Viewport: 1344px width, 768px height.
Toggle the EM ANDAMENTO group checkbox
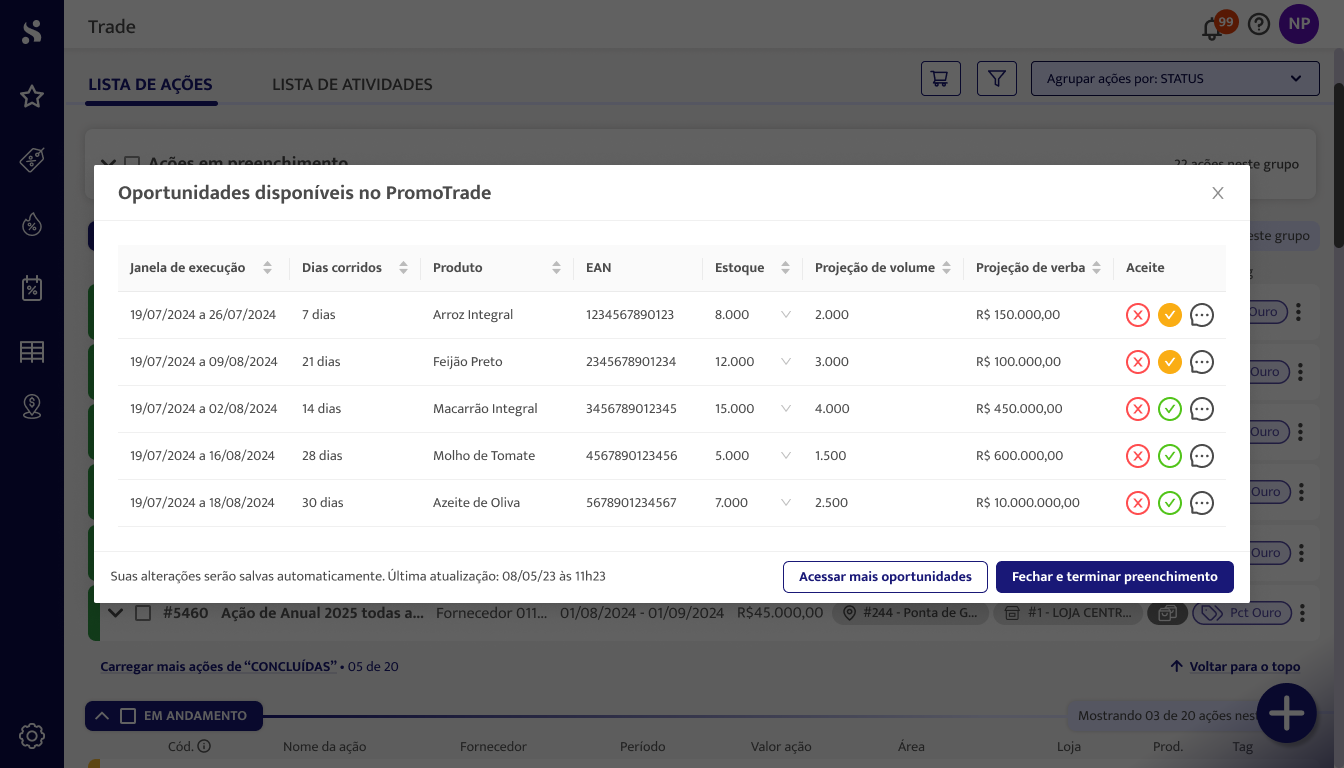pyautogui.click(x=127, y=716)
